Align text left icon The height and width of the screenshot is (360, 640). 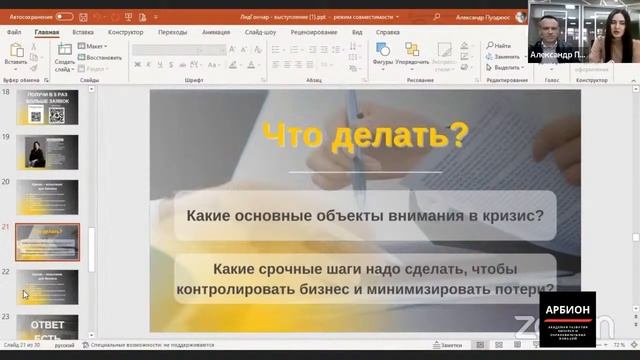click(x=276, y=65)
